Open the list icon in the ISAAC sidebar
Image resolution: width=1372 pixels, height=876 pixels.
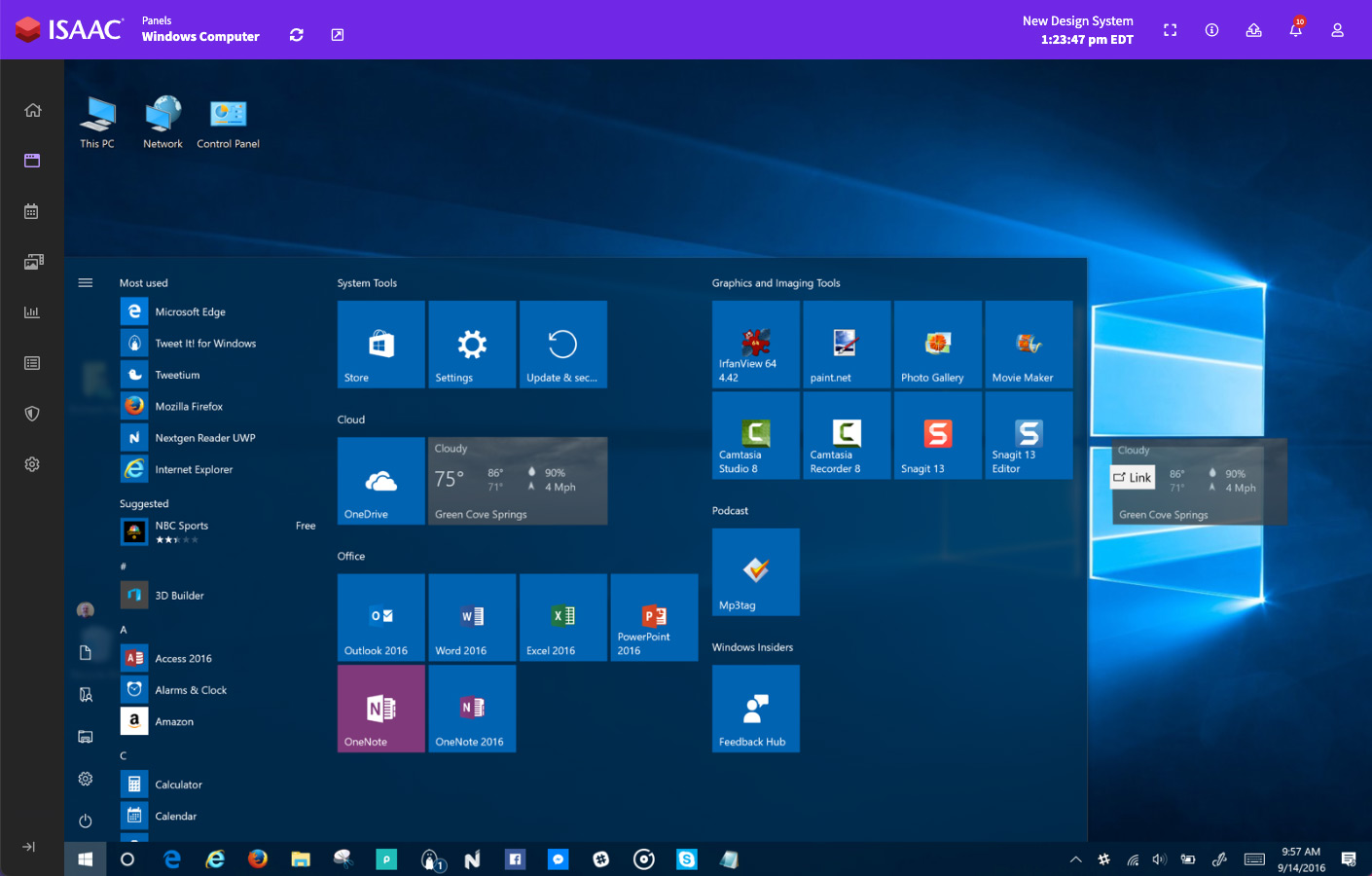pyautogui.click(x=32, y=363)
